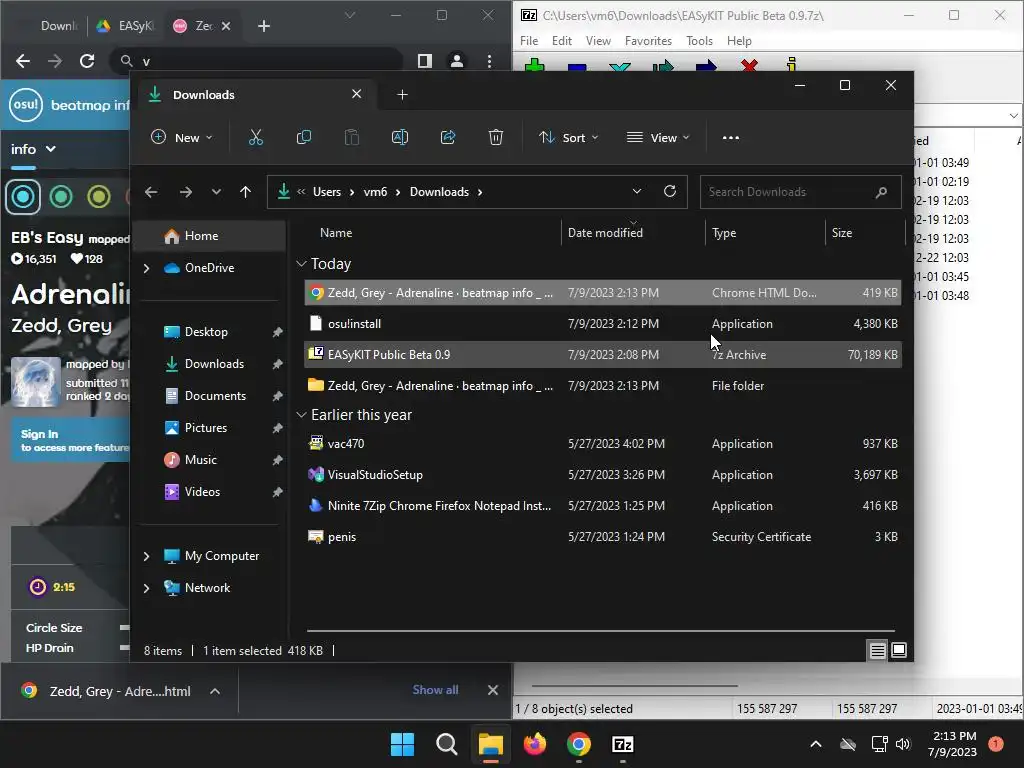This screenshot has height=768, width=1024.
Task: Click the vm6 breadcrumb in address bar
Action: click(376, 192)
